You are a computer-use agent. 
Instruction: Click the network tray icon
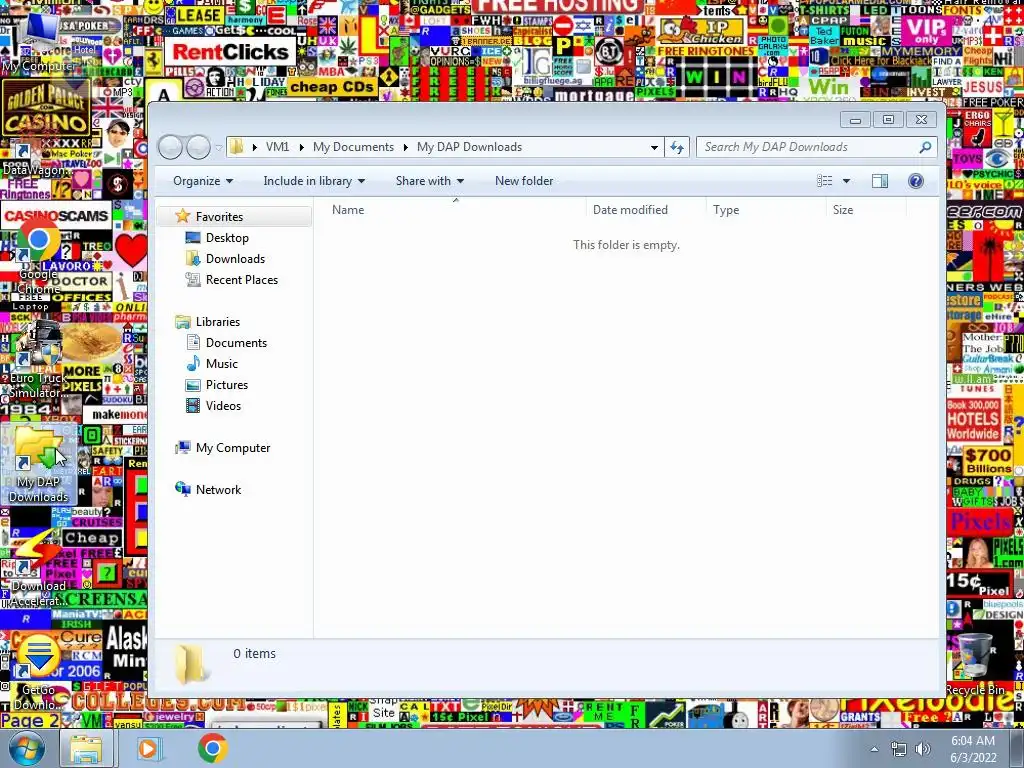tap(899, 749)
